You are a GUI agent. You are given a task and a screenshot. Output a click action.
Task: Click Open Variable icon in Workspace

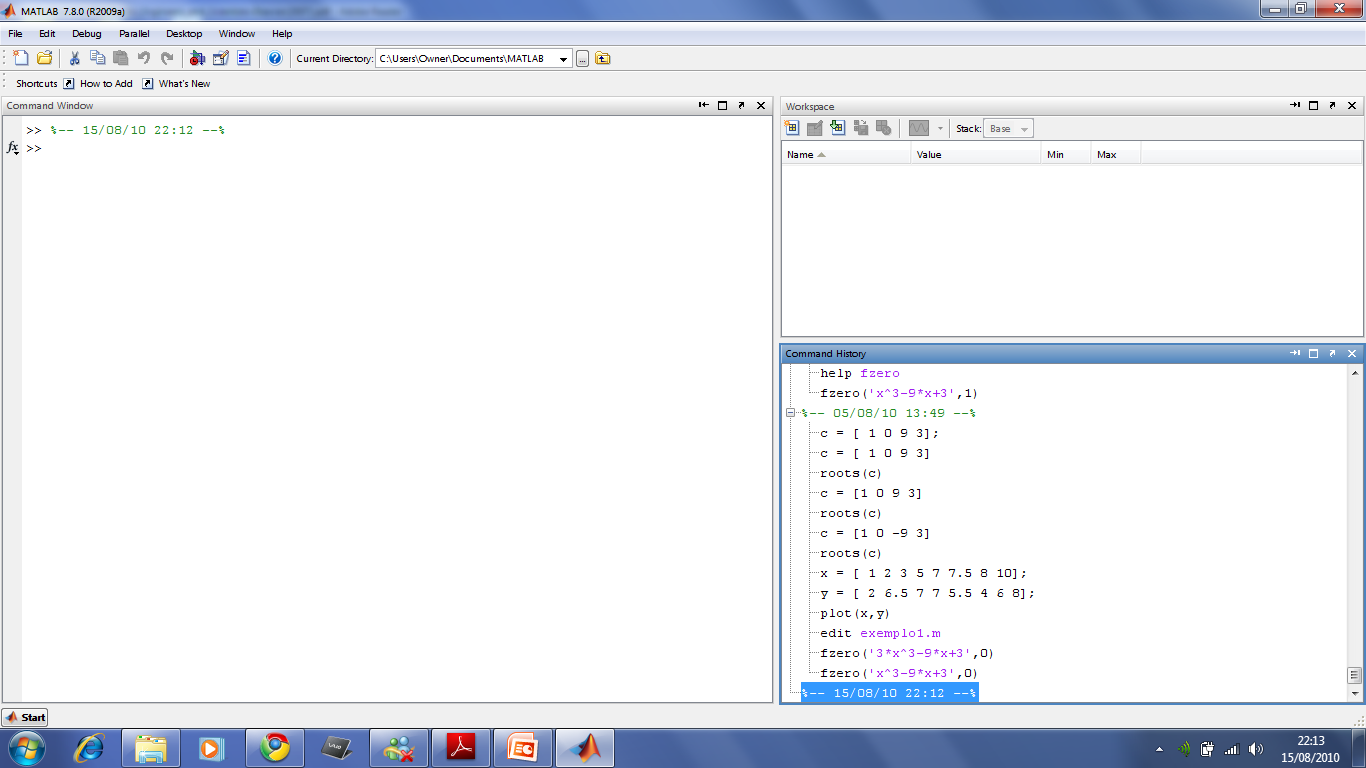coord(815,128)
